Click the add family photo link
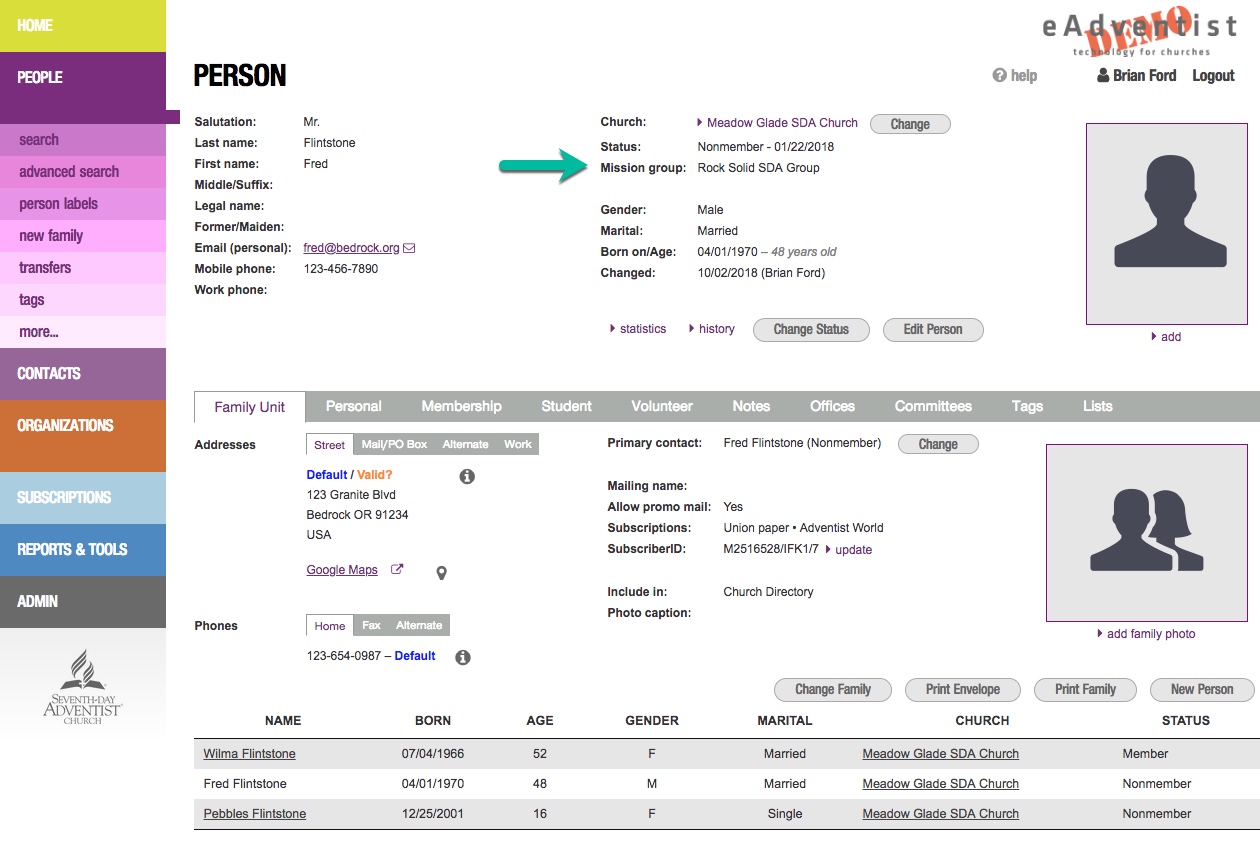1260x850 pixels. coord(1150,634)
